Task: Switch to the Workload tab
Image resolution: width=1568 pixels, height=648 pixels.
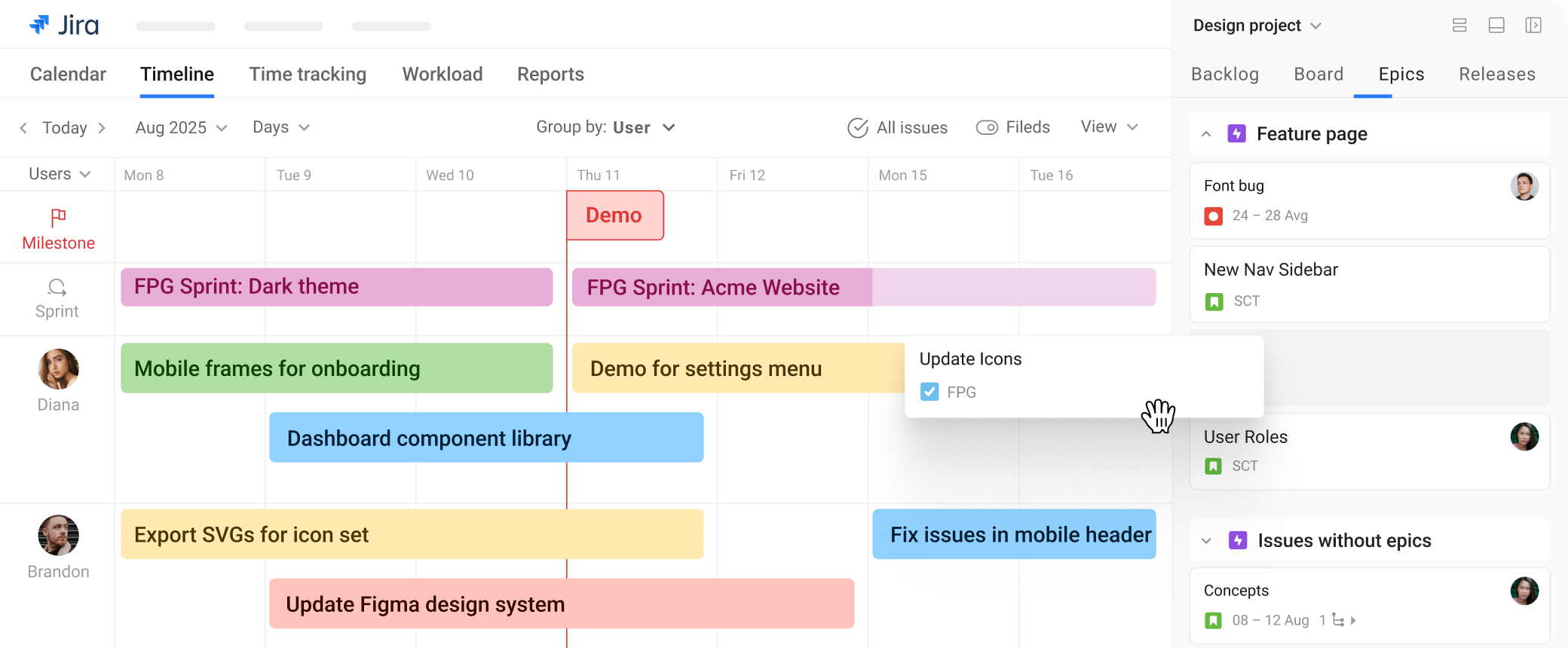Action: 443,75
